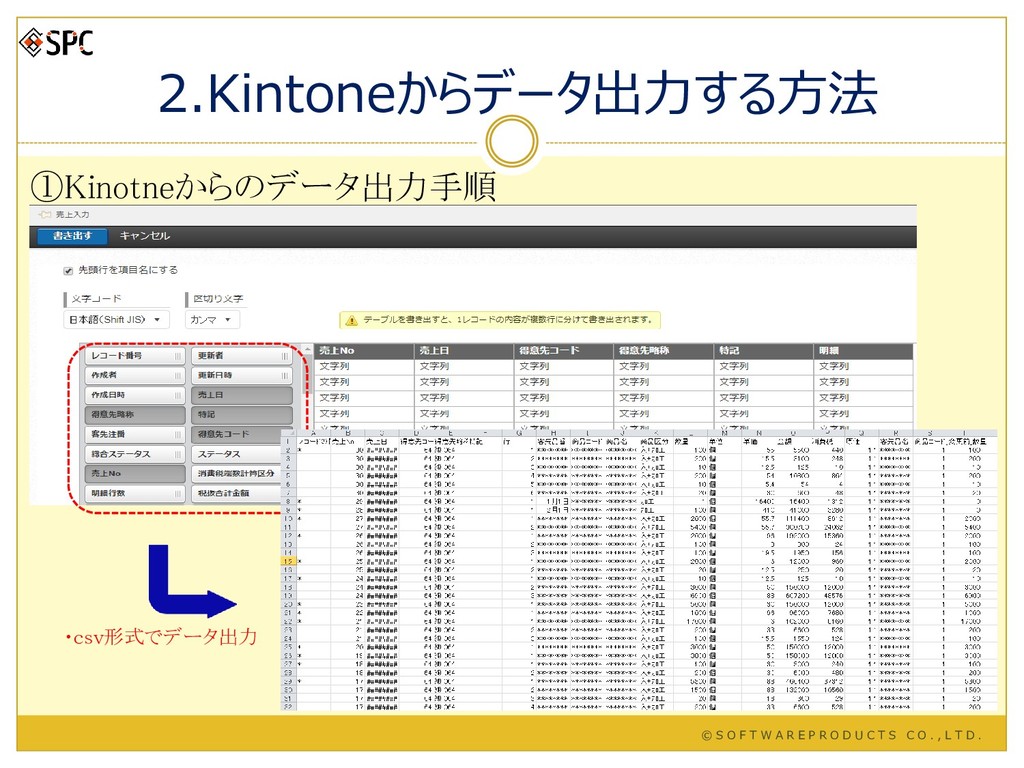The height and width of the screenshot is (768, 1024).
Task: Select the greyed 特記 field chip
Action: point(242,415)
